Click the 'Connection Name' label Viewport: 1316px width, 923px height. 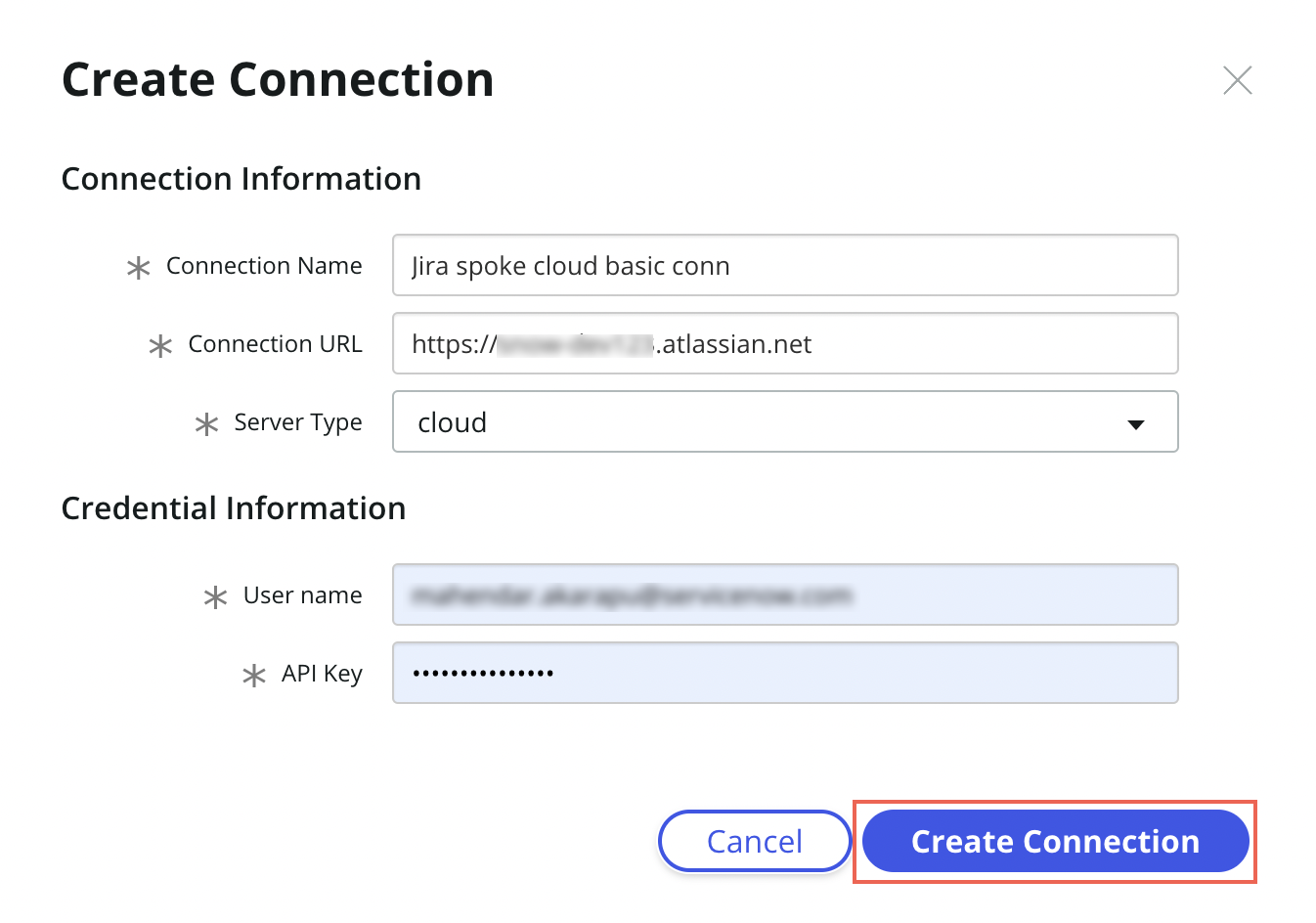(264, 266)
